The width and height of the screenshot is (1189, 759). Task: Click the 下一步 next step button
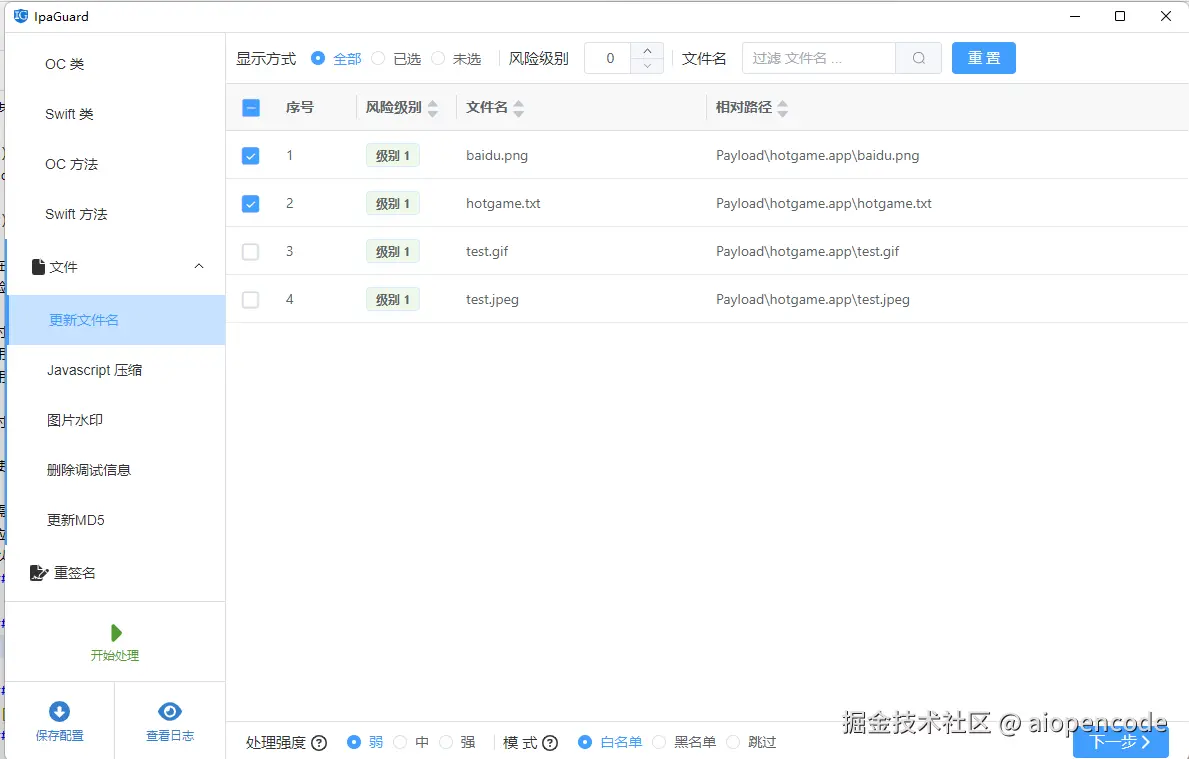click(1118, 742)
